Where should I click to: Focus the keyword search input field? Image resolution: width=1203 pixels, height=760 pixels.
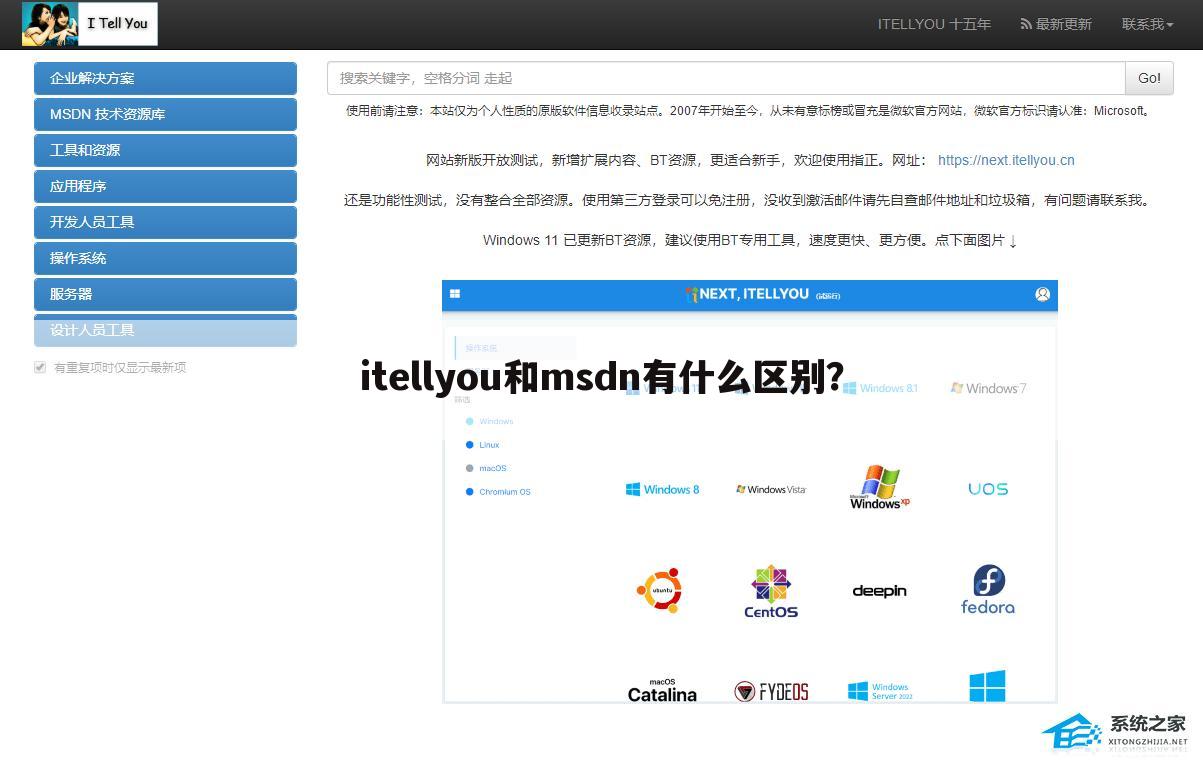point(726,78)
